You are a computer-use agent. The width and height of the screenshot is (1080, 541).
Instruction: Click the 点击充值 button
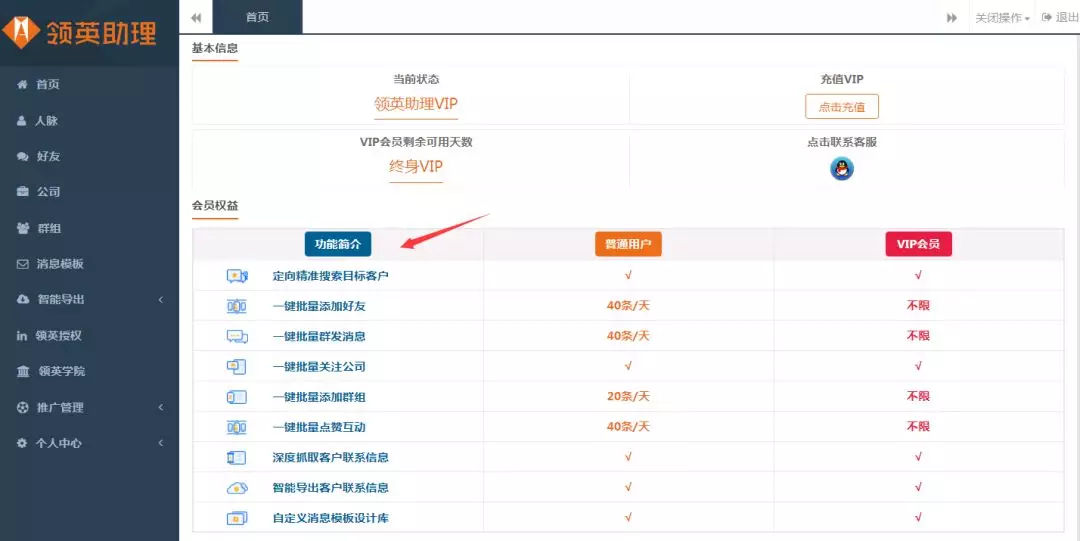pos(842,107)
